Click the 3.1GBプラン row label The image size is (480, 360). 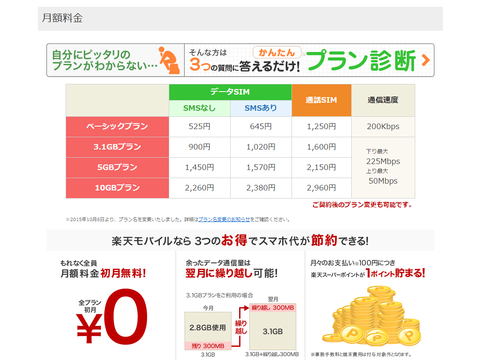pos(117,147)
